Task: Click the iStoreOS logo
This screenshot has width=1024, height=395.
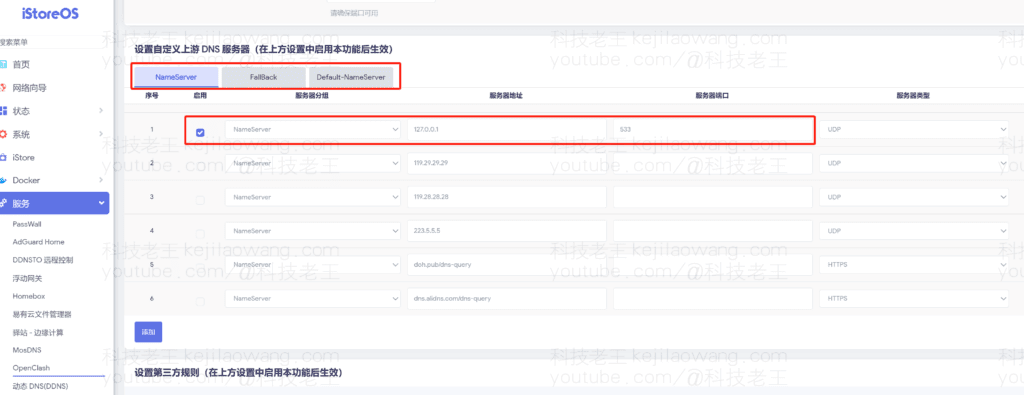Action: coord(50,14)
